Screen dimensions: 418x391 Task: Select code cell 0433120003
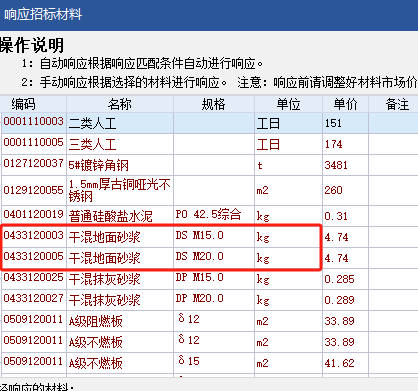[x=34, y=237]
